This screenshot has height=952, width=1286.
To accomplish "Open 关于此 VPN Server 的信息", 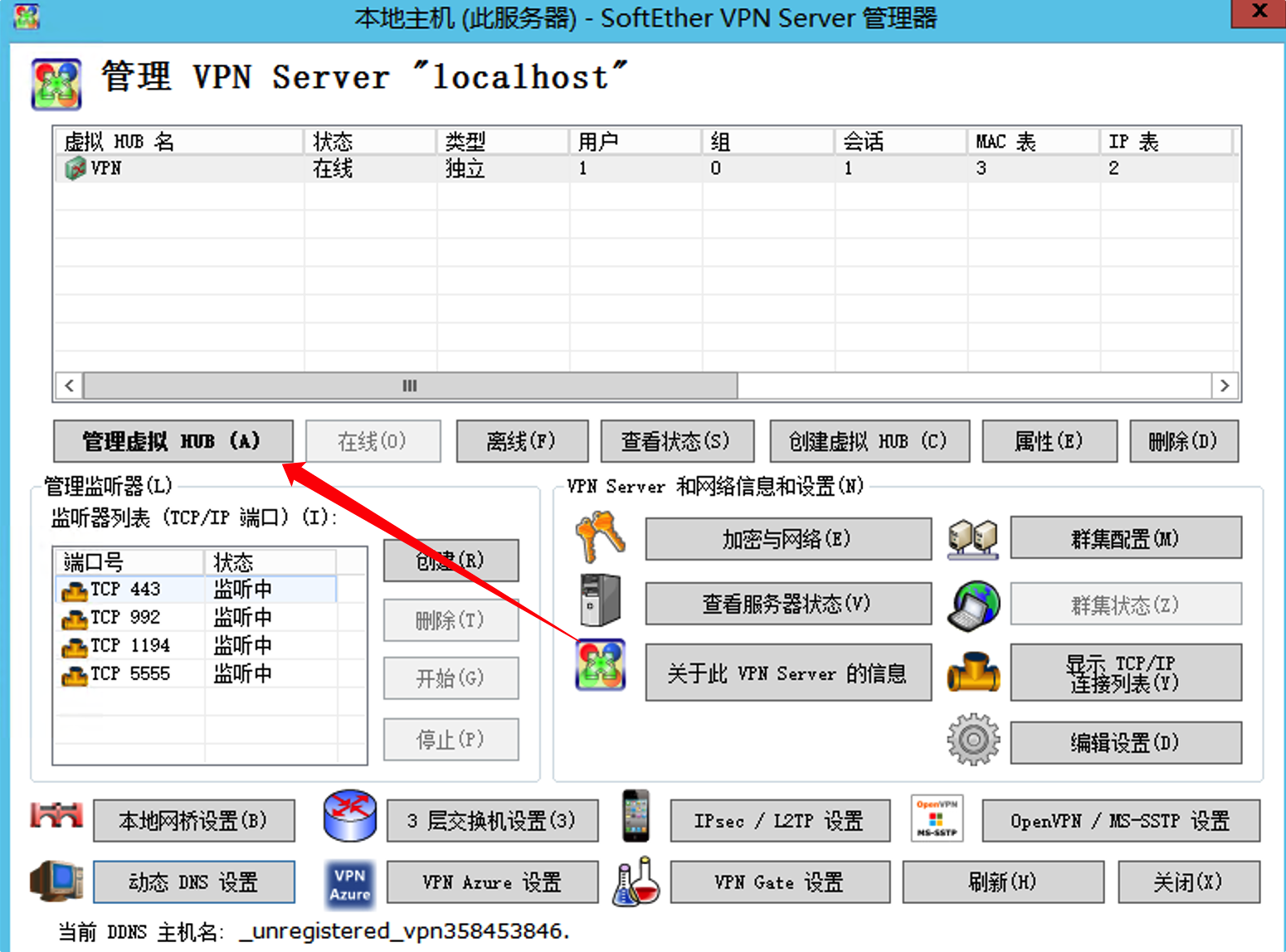I will pyautogui.click(x=788, y=673).
